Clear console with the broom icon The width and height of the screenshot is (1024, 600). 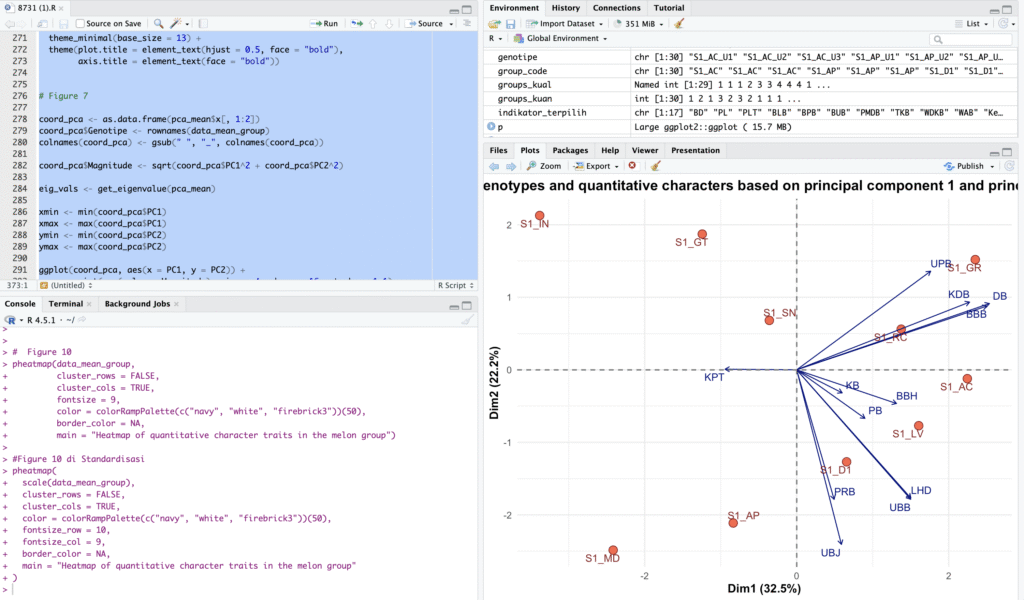pyautogui.click(x=466, y=320)
